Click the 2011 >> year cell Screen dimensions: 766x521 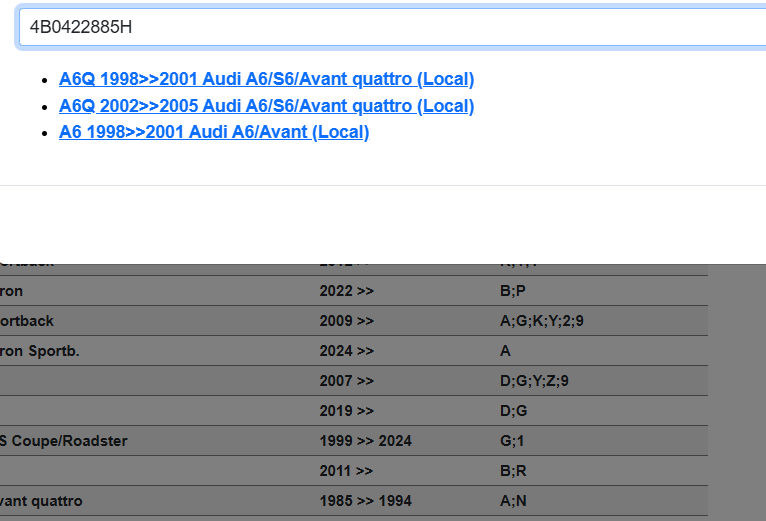(x=346, y=471)
